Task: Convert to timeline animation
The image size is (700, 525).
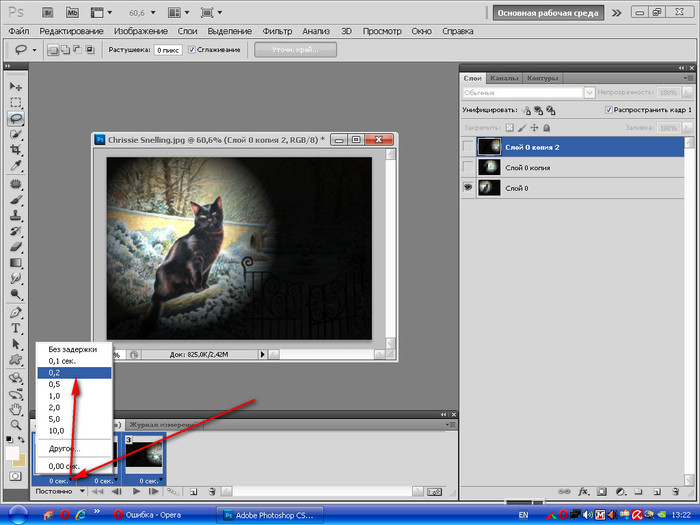Action: pyautogui.click(x=434, y=492)
